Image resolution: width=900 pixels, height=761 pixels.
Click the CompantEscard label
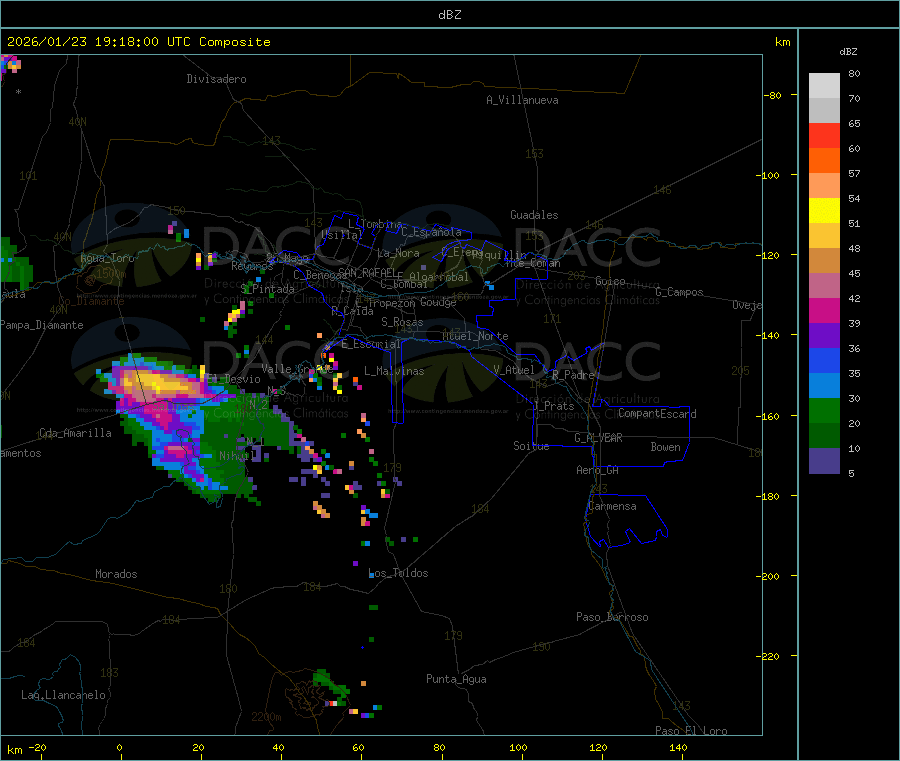[657, 413]
